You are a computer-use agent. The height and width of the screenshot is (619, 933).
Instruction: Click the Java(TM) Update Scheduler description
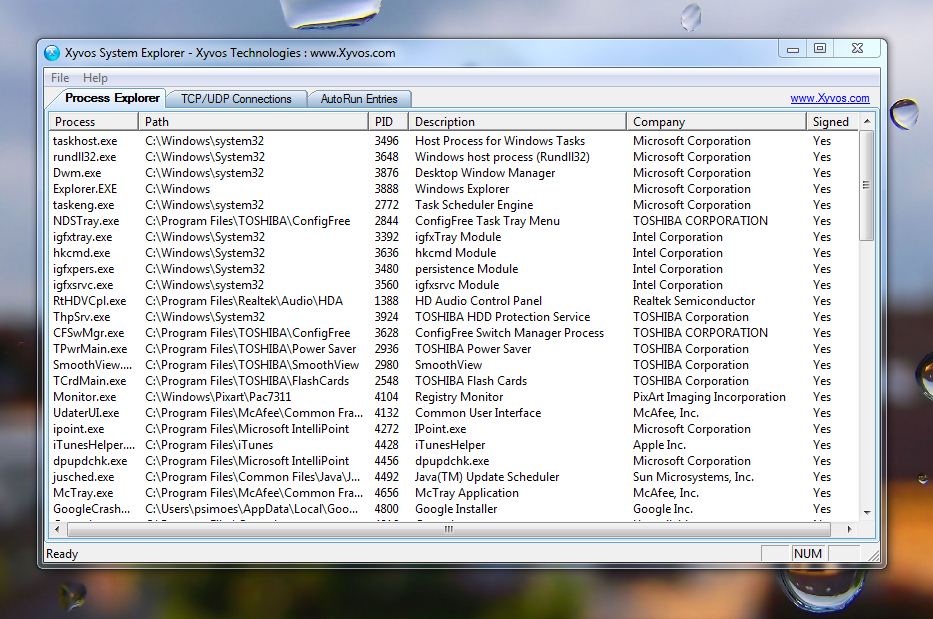(487, 477)
